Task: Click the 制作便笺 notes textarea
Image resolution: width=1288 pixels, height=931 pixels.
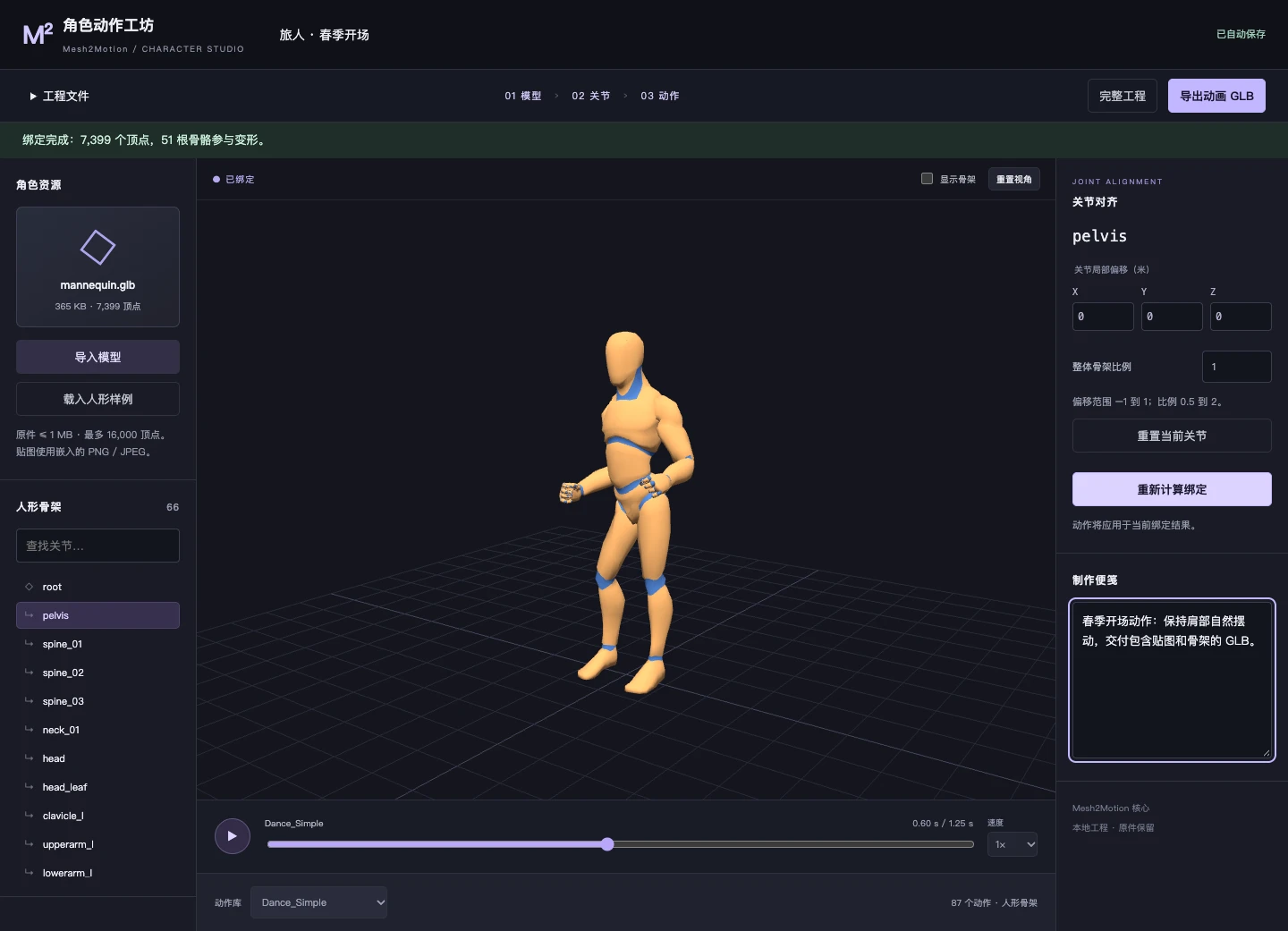Action: click(x=1172, y=680)
